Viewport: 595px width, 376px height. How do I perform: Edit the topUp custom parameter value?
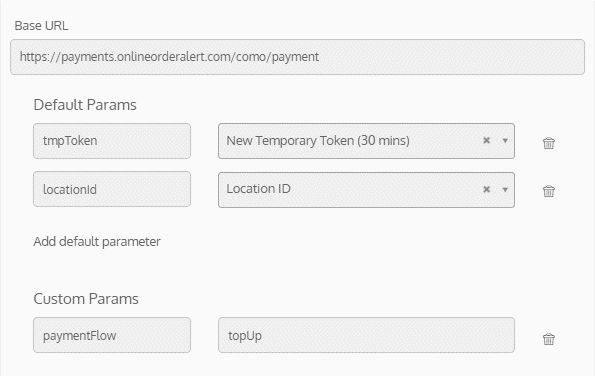(x=366, y=335)
